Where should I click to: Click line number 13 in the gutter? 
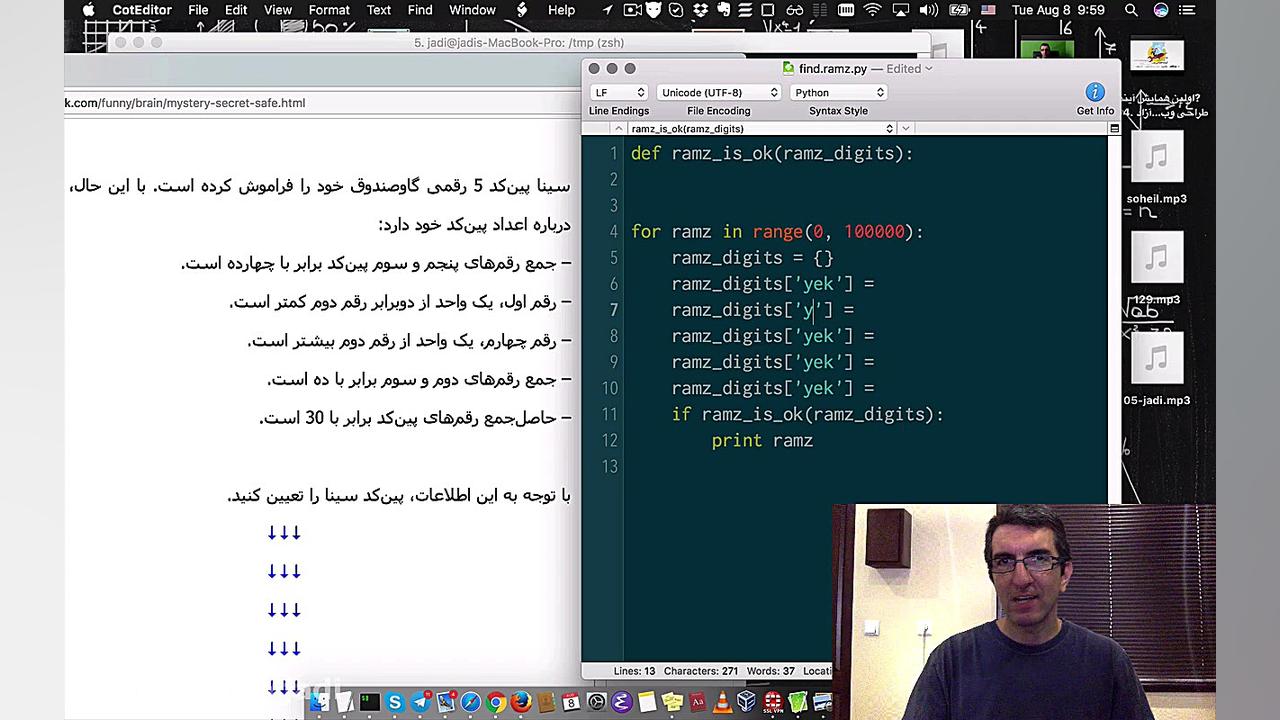(609, 466)
